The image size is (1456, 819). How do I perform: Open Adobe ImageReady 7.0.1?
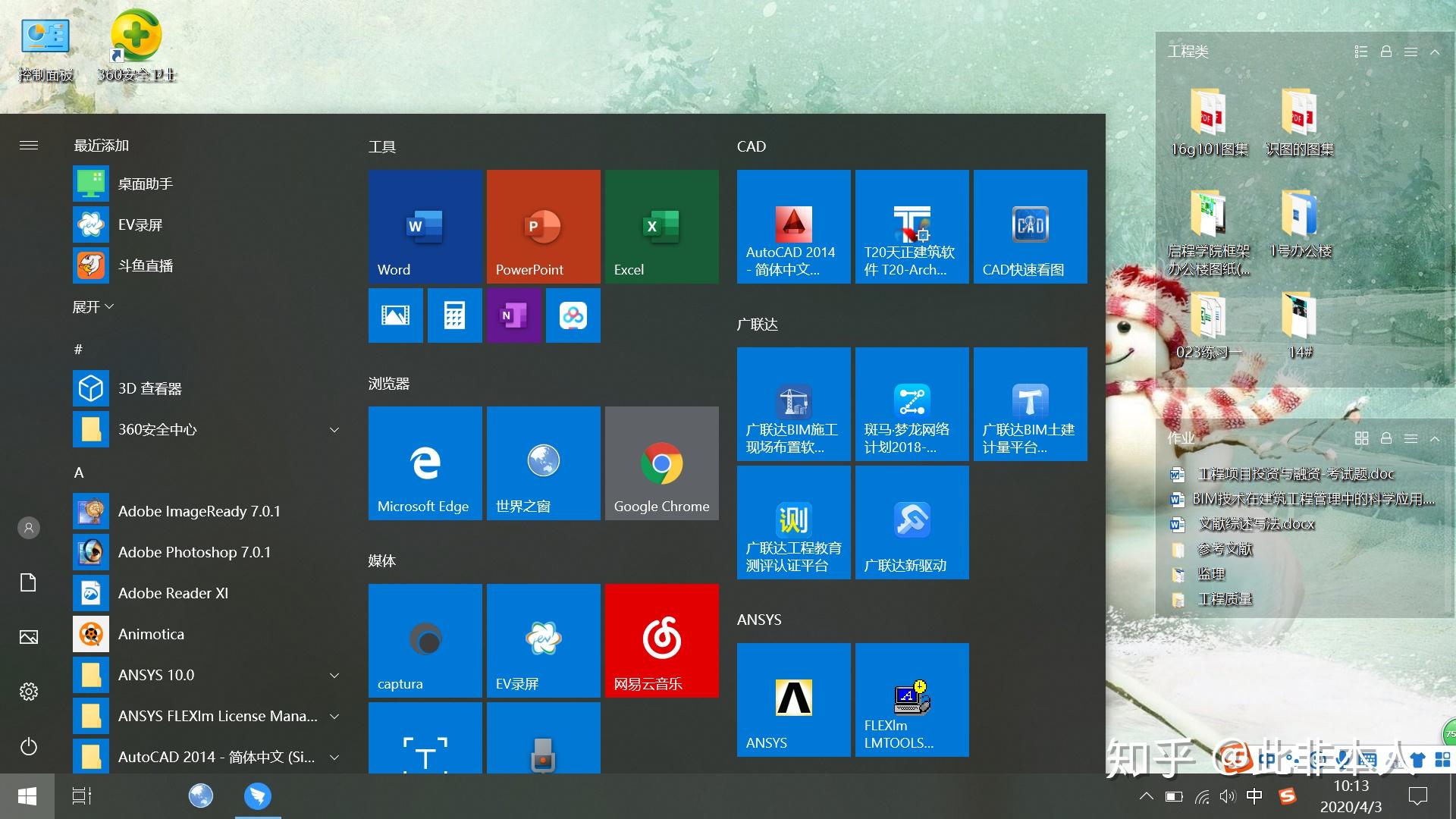pos(209,512)
